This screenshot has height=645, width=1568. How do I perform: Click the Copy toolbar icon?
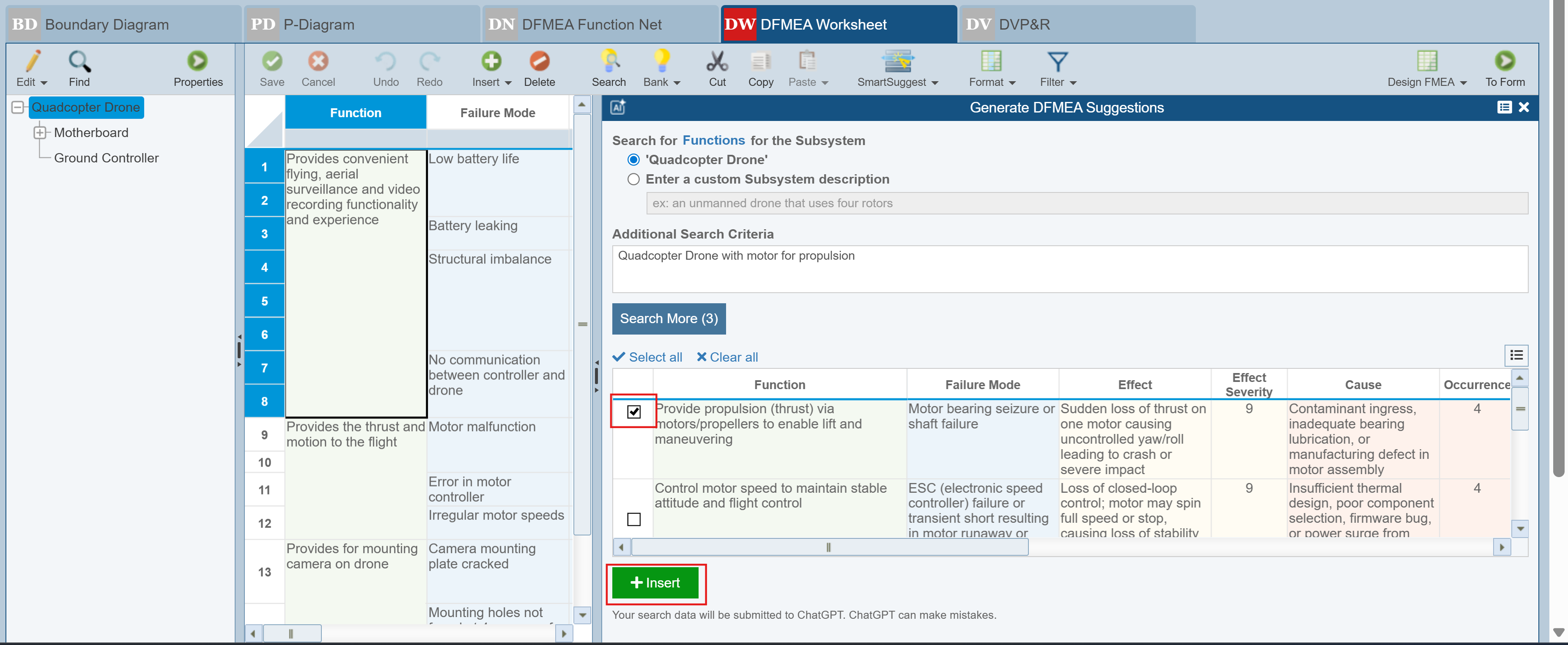759,61
